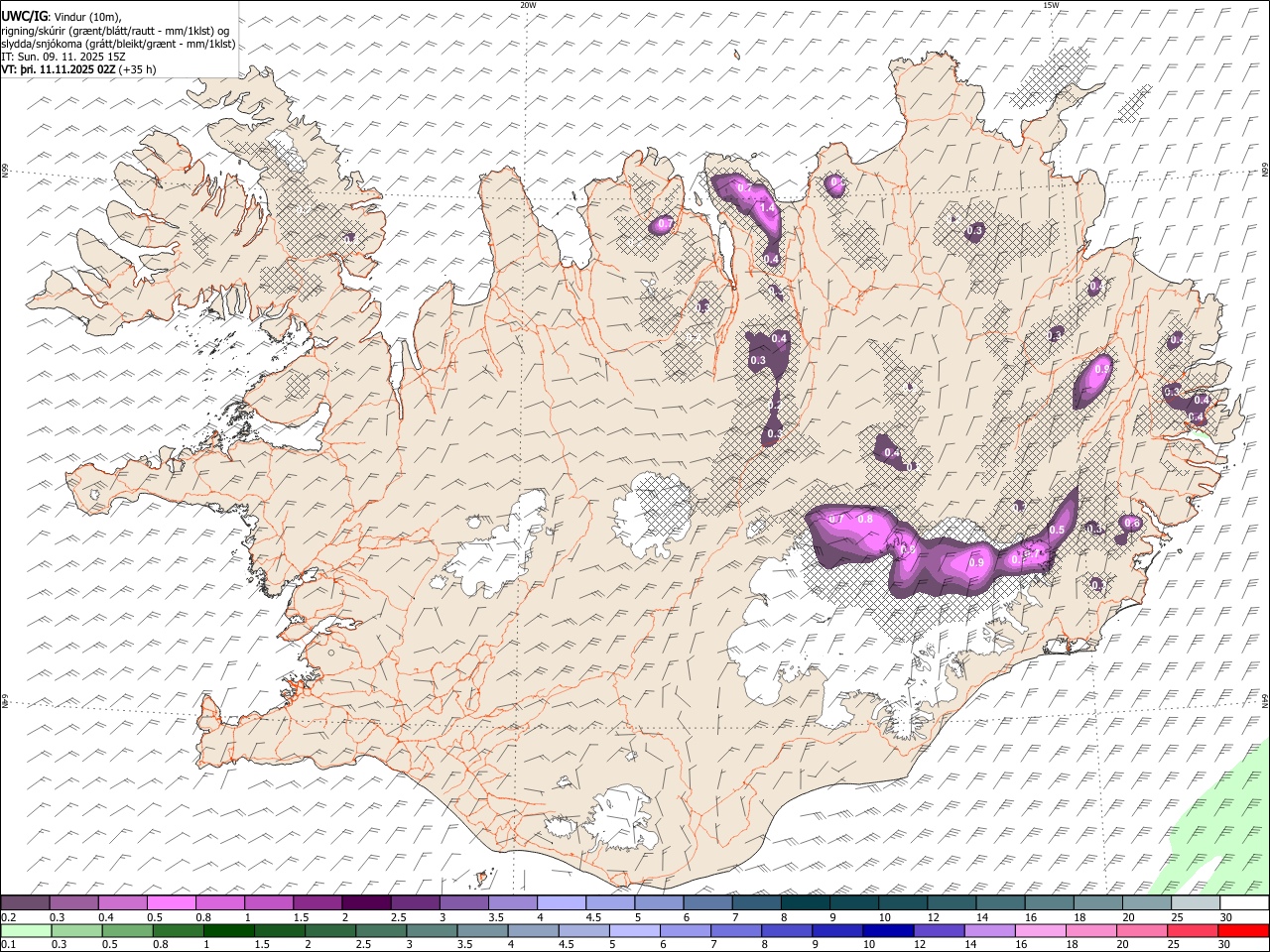
Task: Pick upper legend swatch labeled 12
Action: pos(951,902)
